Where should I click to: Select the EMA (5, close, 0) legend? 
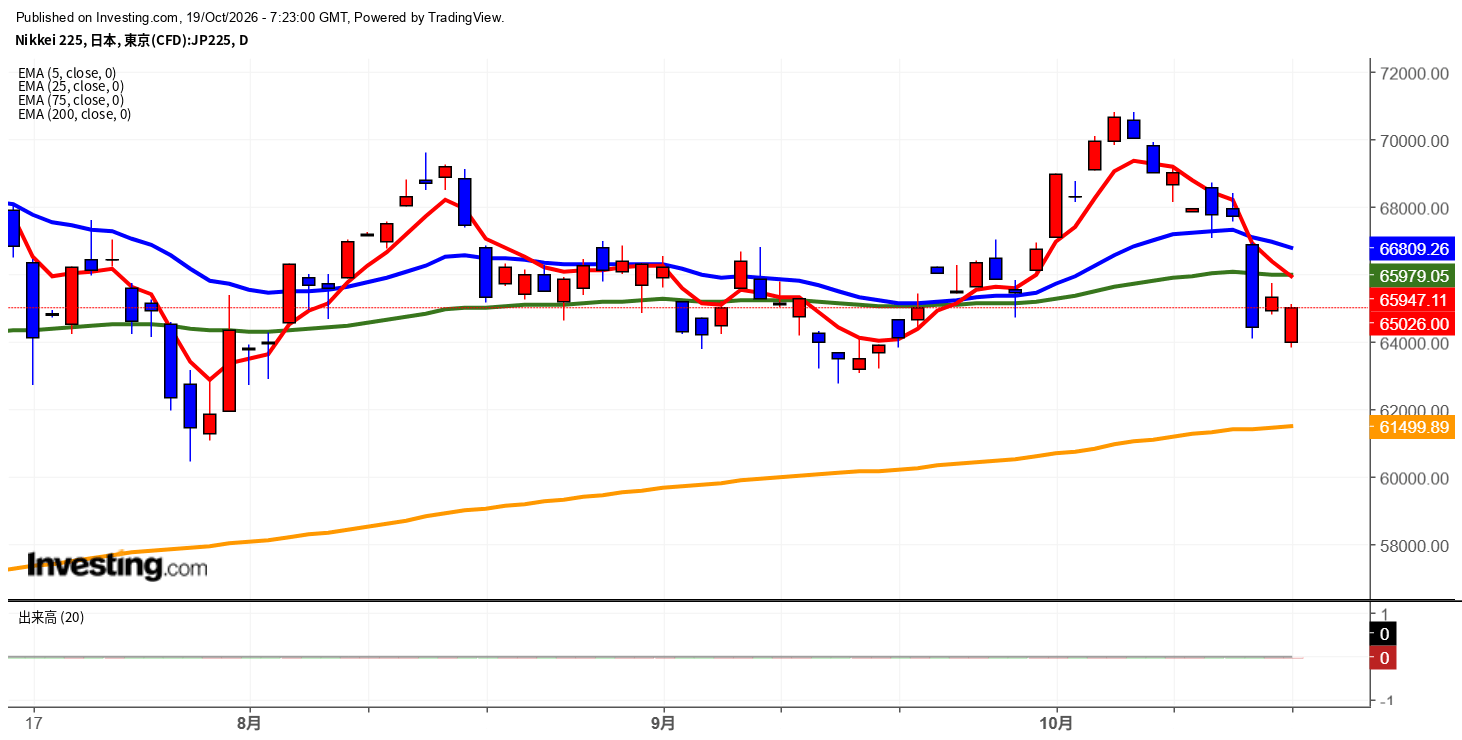(67, 73)
